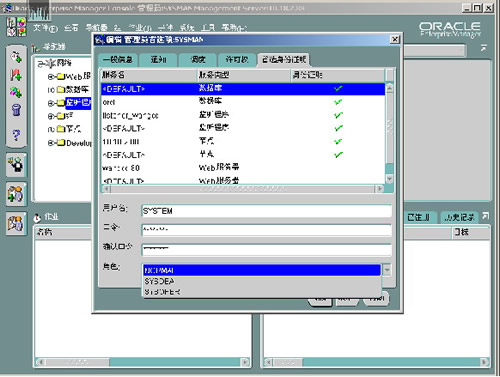Open the 导航器 menu
This screenshot has height=377, width=500.
[x=97, y=28]
